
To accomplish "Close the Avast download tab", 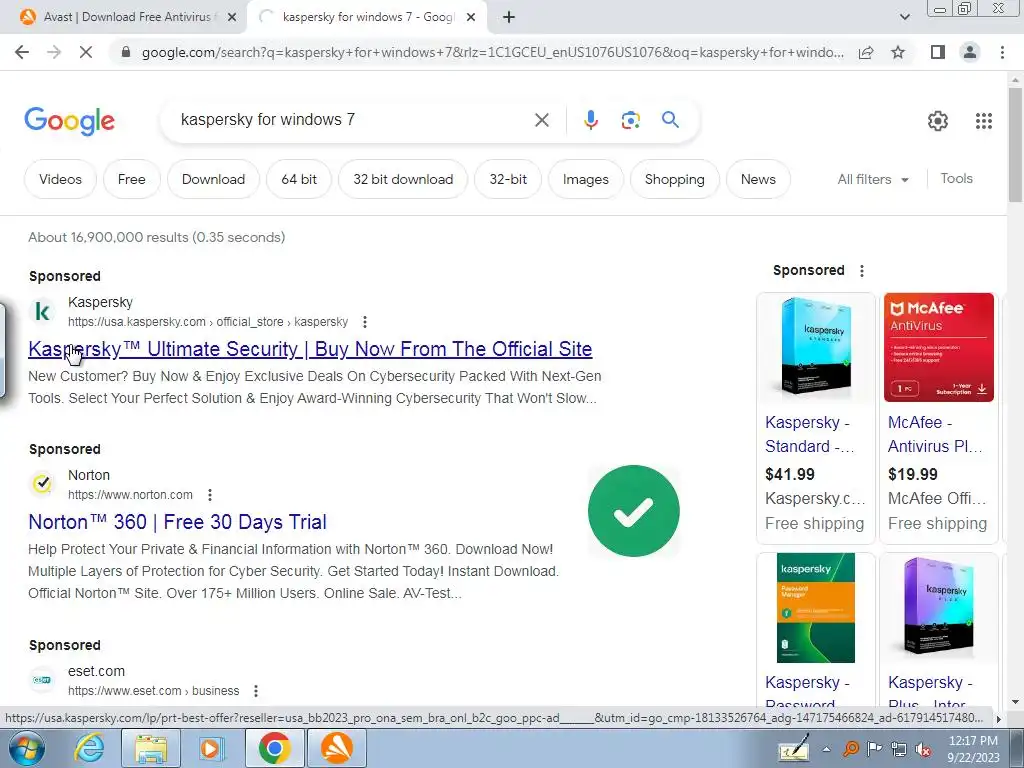I will [x=232, y=17].
